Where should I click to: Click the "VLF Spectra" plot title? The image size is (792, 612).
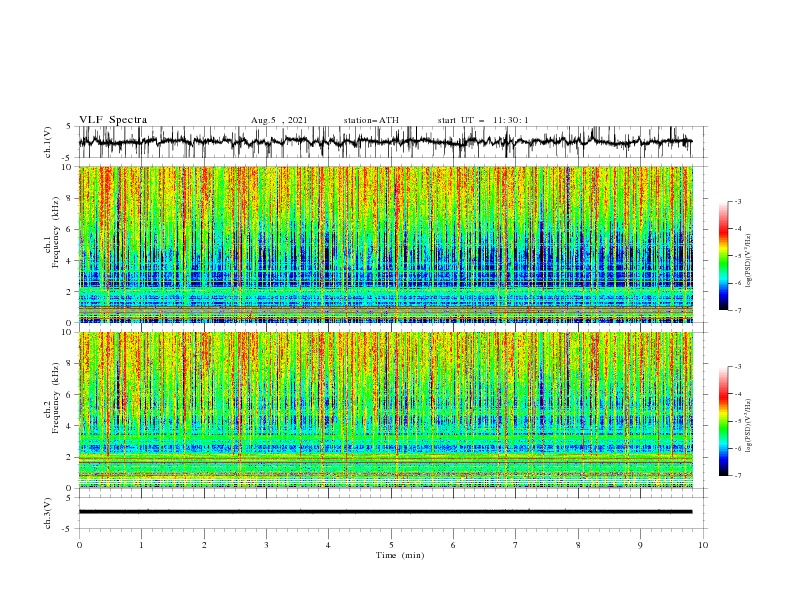point(113,120)
